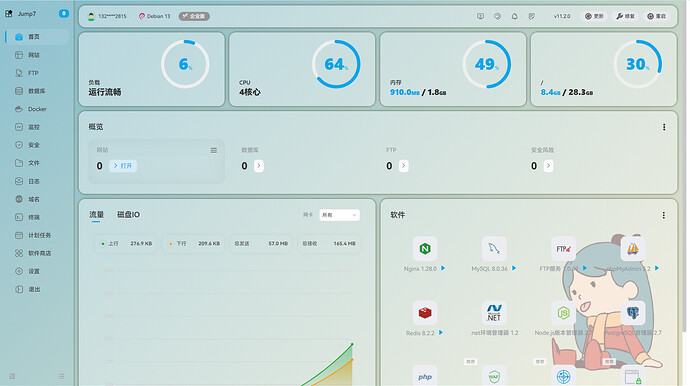Click the 6% load status ring

(185, 64)
